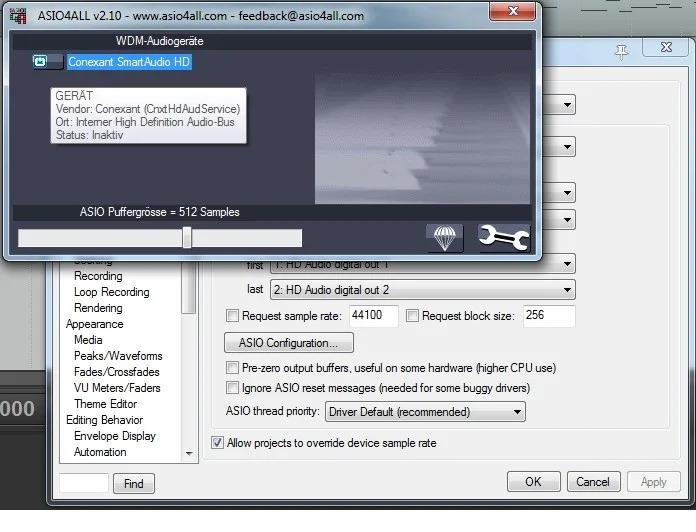Select Automation in the preferences tree
The width and height of the screenshot is (696, 532).
point(100,452)
